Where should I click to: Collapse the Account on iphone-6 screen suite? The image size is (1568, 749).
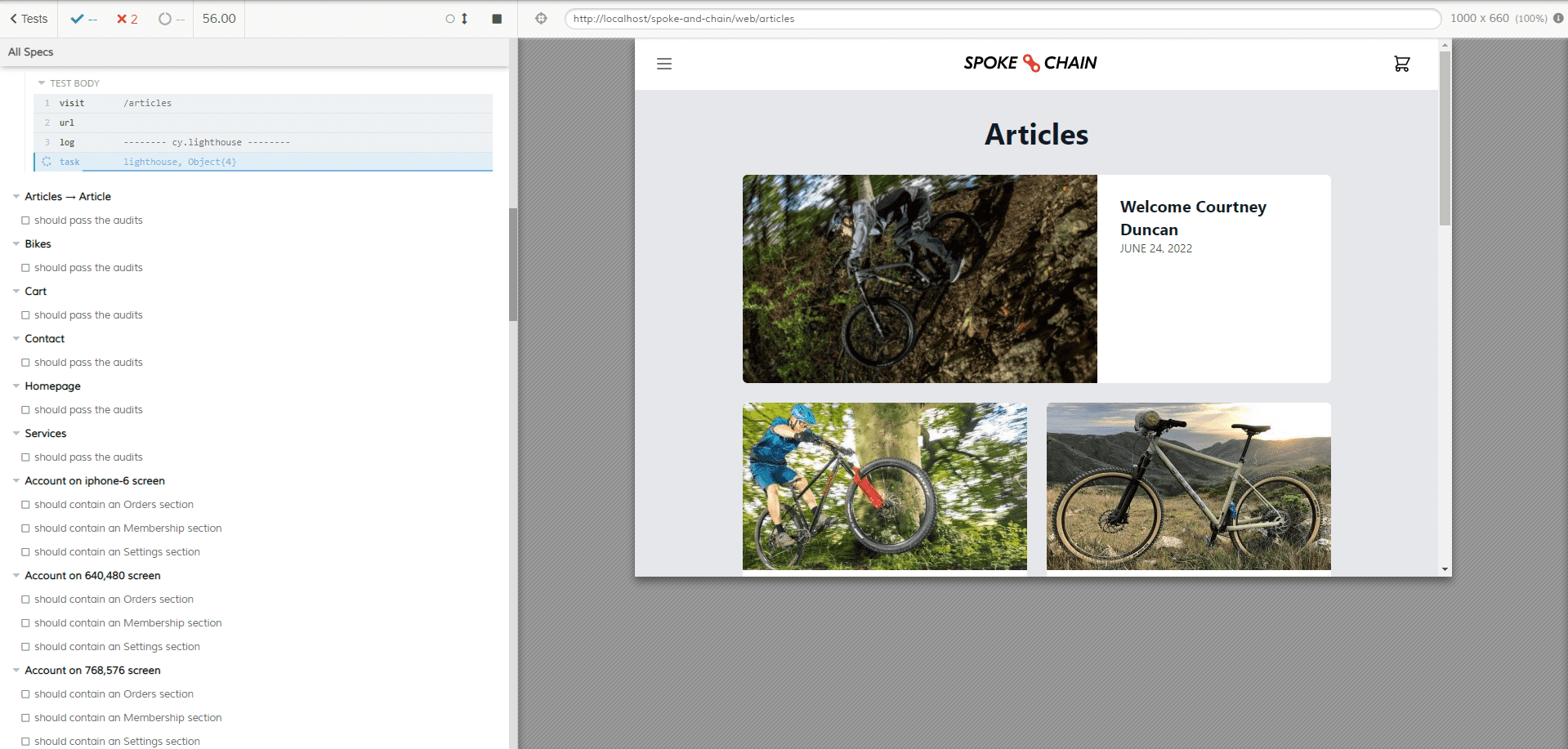[16, 481]
